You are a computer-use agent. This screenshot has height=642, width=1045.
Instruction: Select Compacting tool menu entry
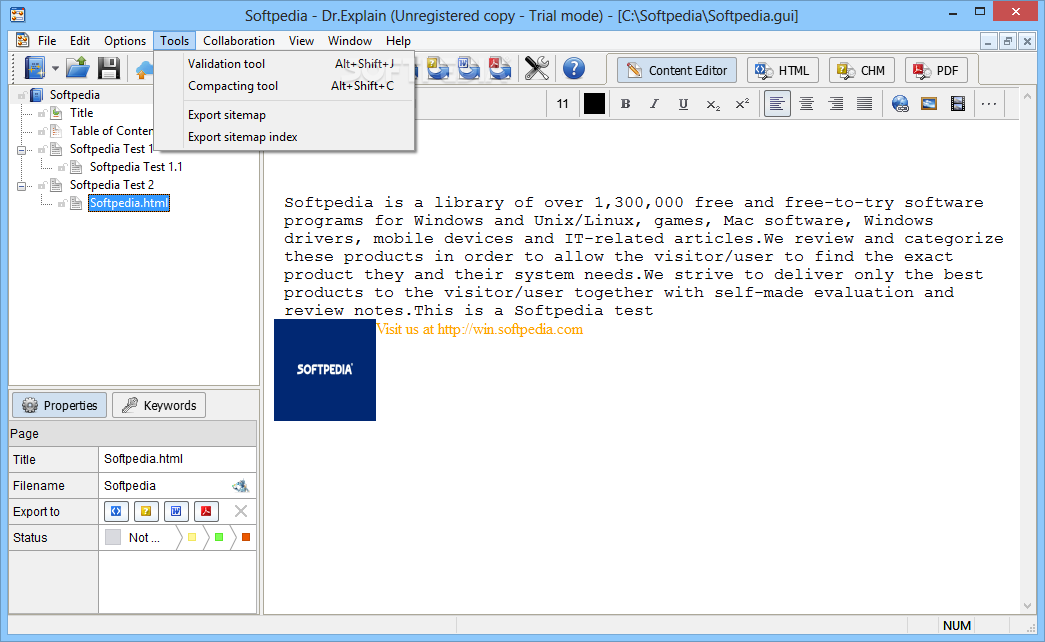coord(284,86)
